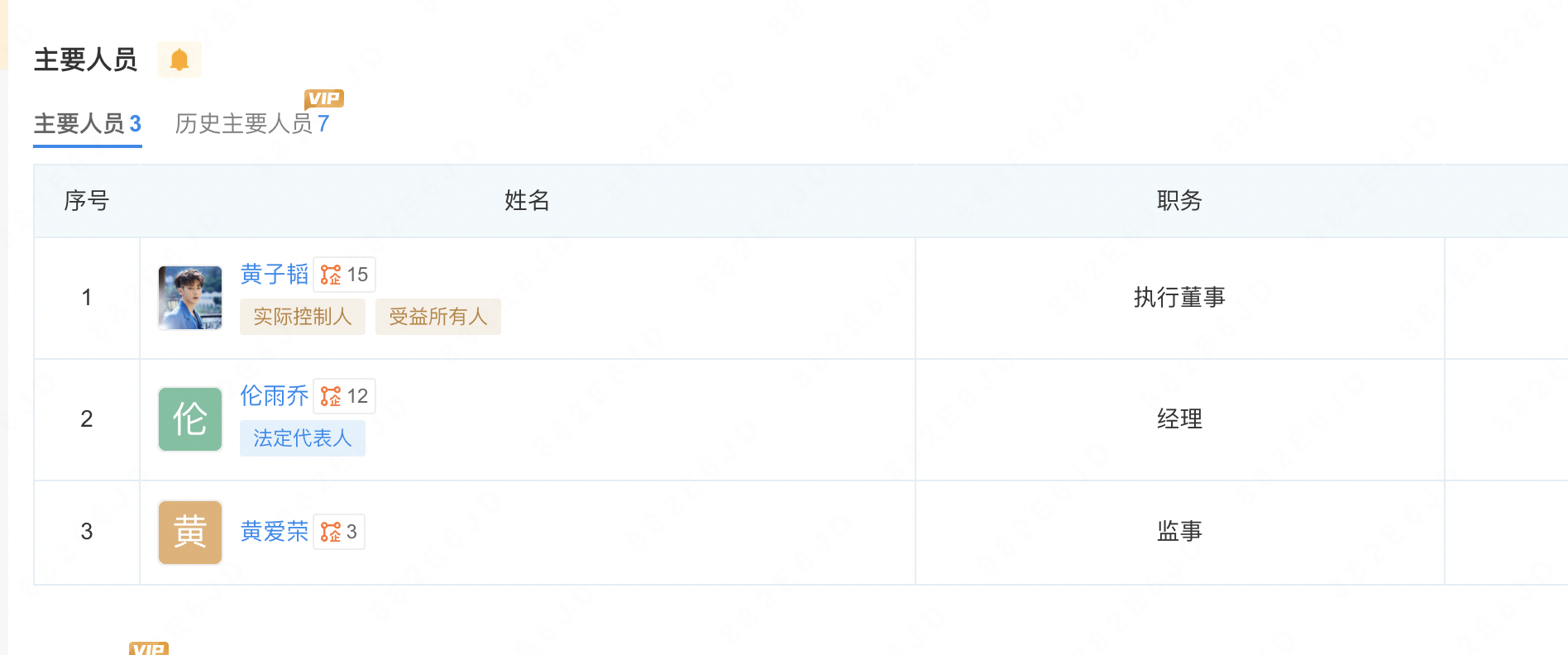The image size is (1568, 655).
Task: Open the 黄子韬 name link
Action: tap(274, 274)
